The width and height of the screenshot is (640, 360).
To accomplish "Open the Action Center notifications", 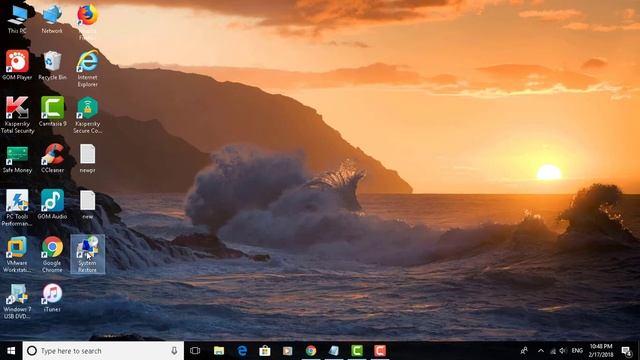I will 626,351.
